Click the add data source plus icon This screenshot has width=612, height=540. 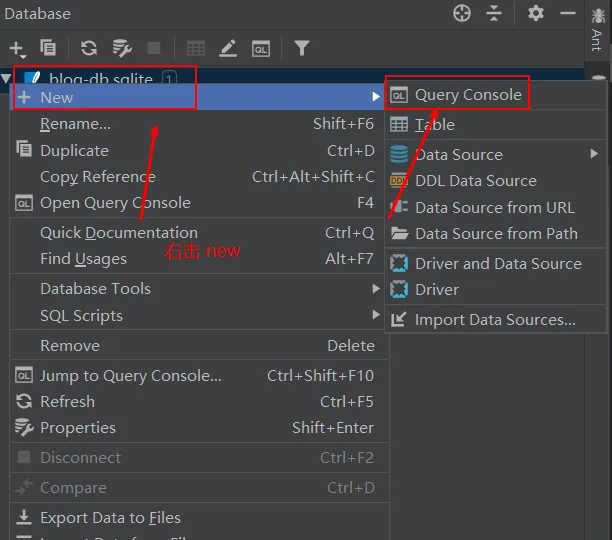point(16,48)
